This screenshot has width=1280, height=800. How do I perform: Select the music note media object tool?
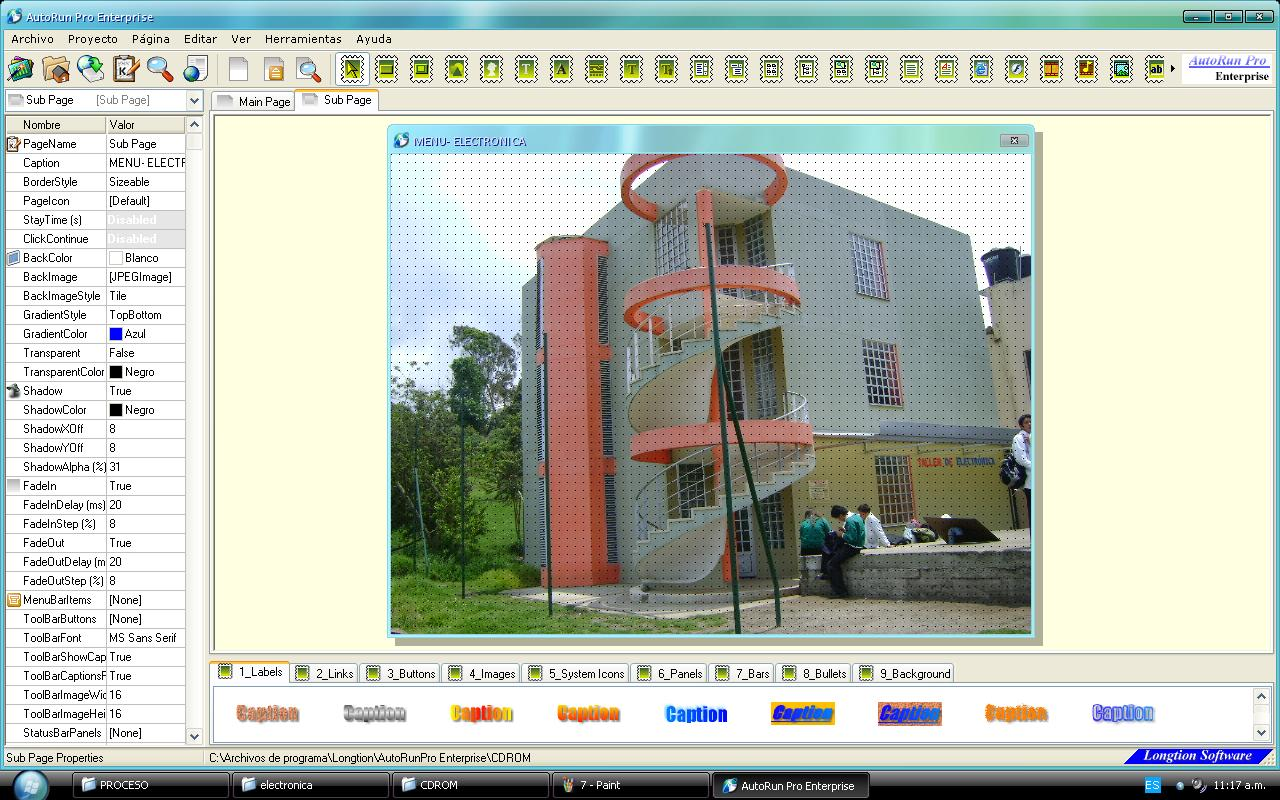1087,69
